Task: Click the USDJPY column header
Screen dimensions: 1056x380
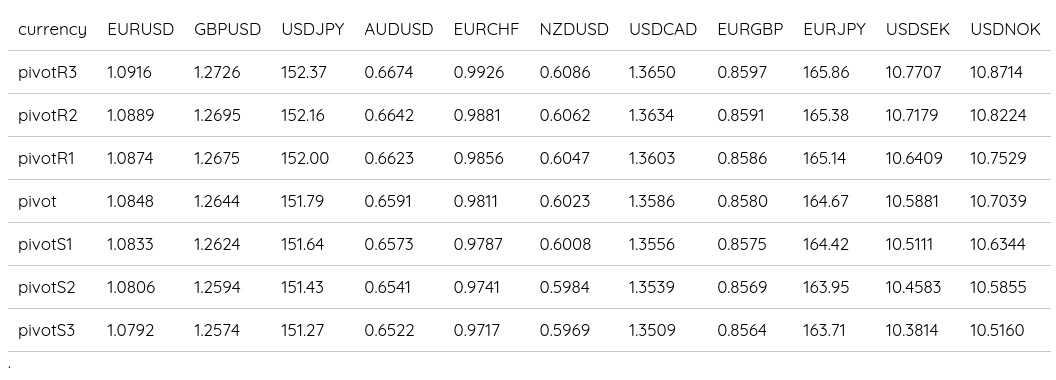Action: tap(313, 30)
